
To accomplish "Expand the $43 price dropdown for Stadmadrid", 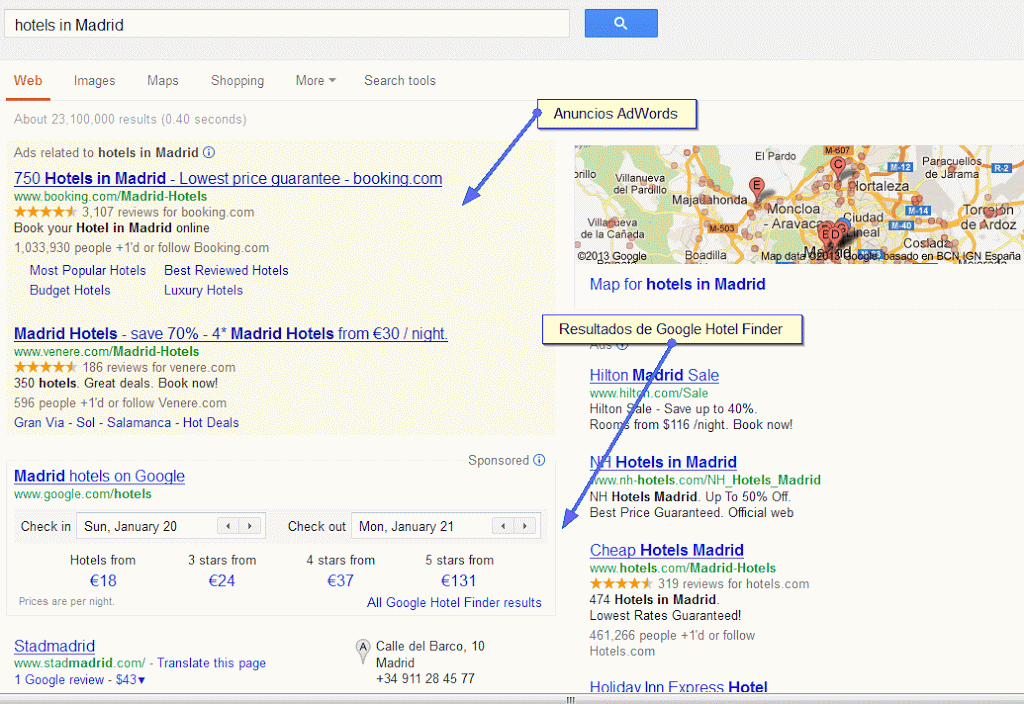I will pyautogui.click(x=130, y=679).
